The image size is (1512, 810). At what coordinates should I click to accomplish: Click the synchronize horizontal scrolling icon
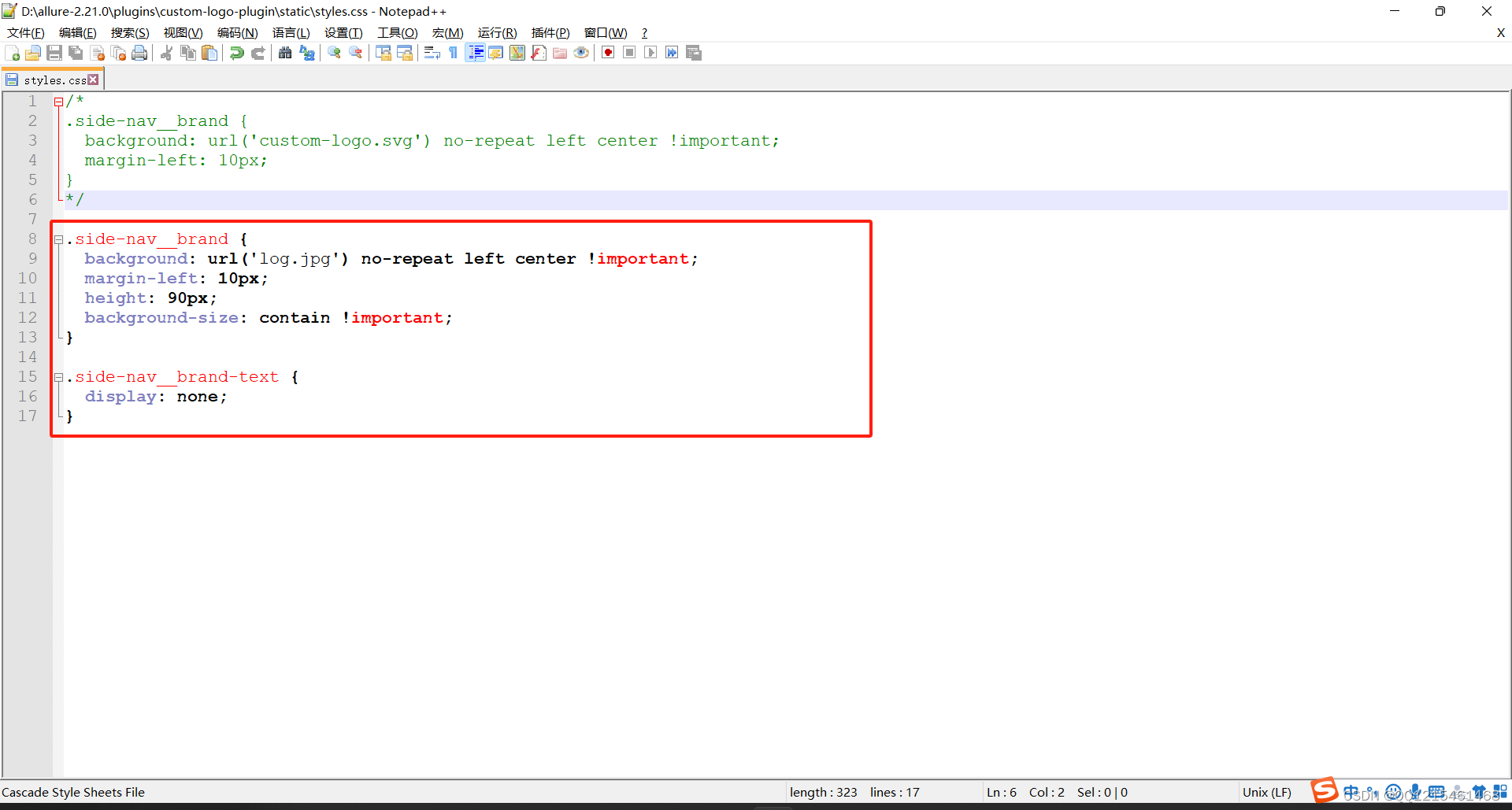405,53
